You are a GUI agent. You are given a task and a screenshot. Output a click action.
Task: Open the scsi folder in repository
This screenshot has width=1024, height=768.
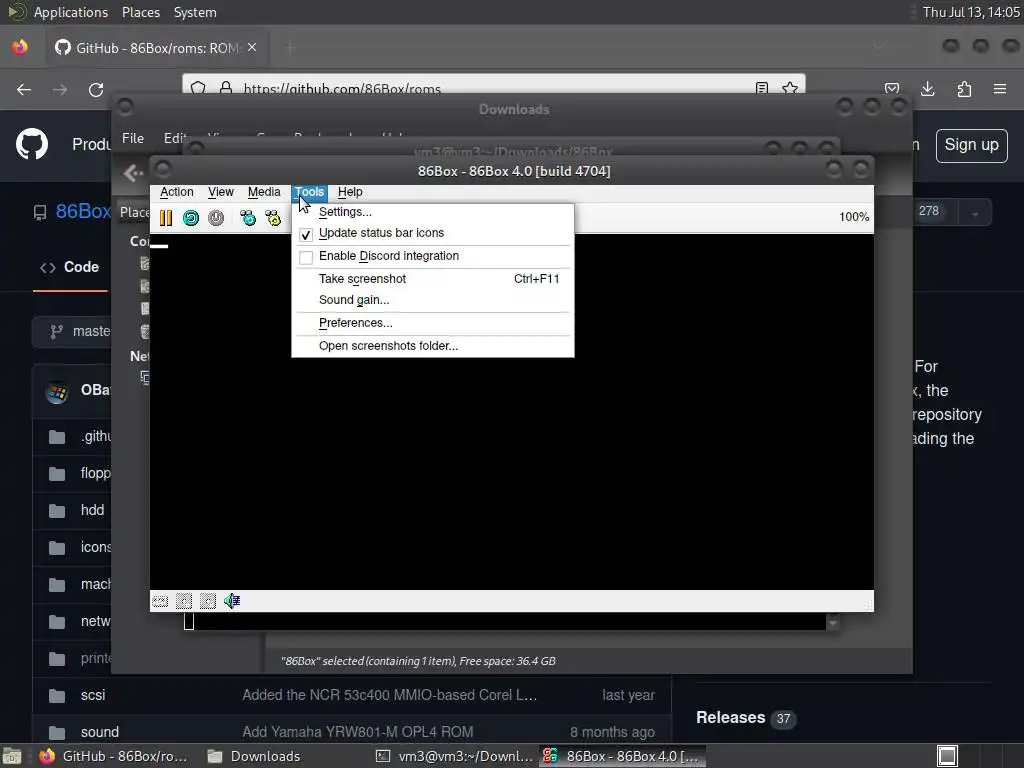[x=93, y=695]
